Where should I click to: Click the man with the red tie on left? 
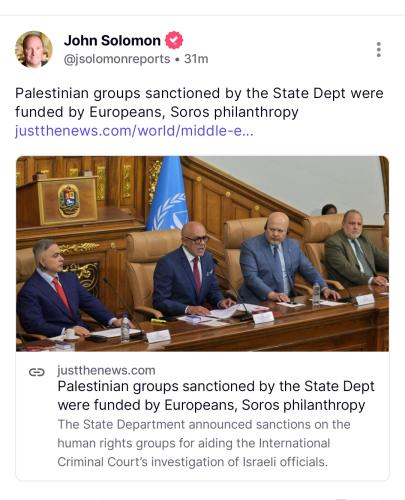click(64, 290)
